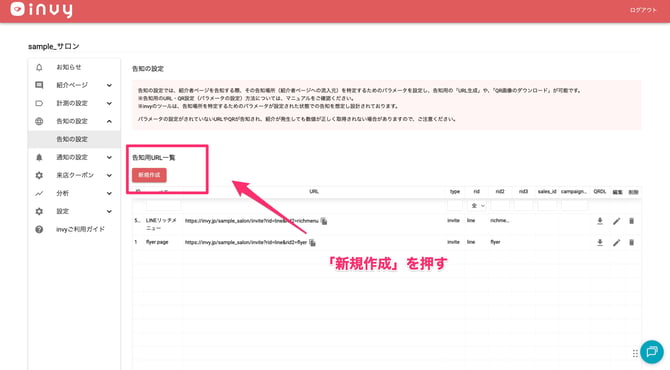
Task: Expand the 計測の設定 sidebar chevron
Action: [x=109, y=103]
